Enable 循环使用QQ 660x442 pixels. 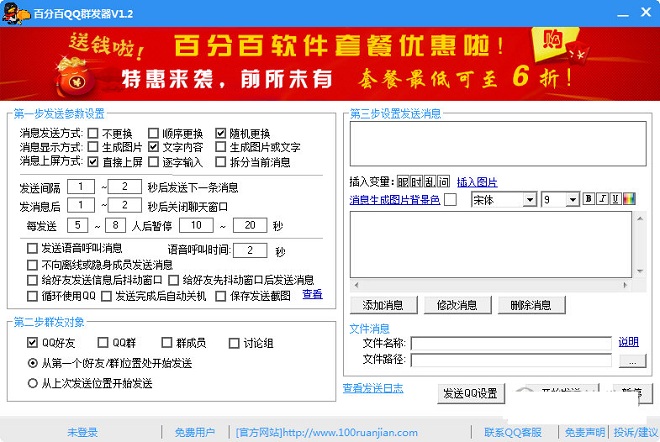click(32, 296)
